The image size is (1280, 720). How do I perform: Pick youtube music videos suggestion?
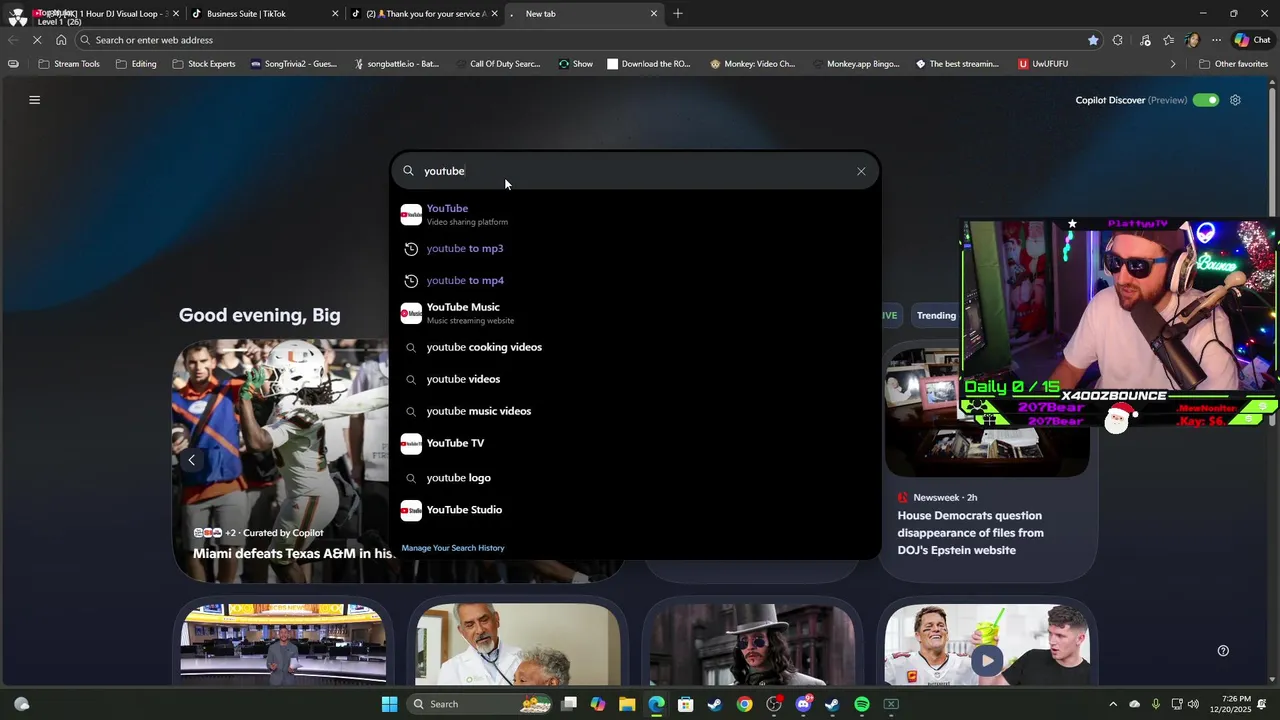(x=635, y=411)
